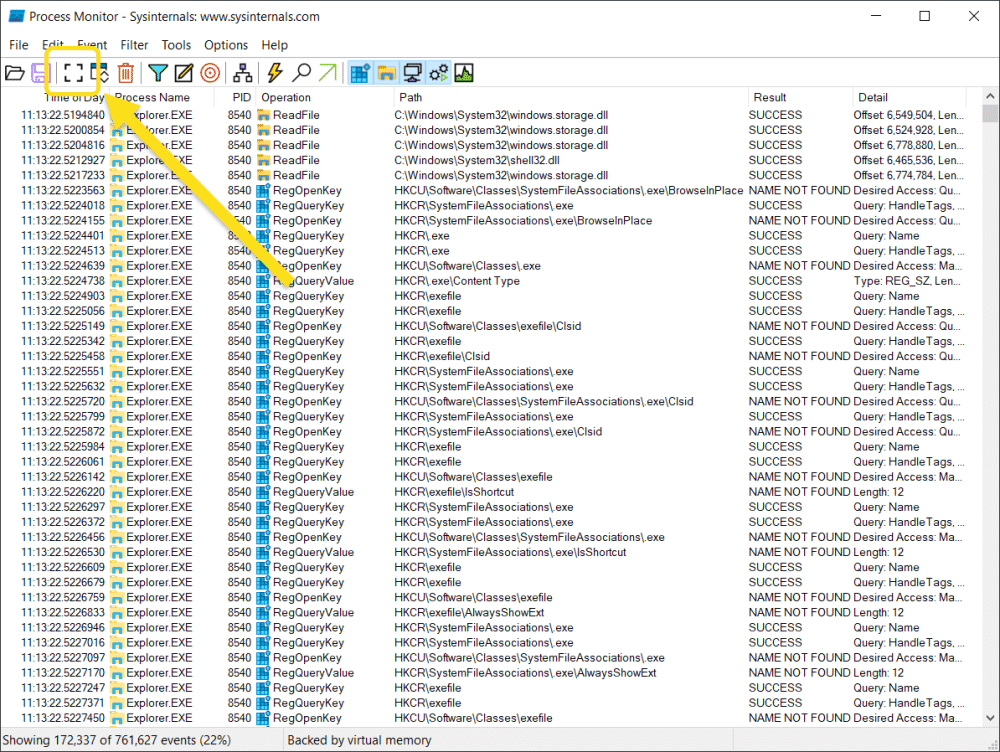This screenshot has width=1000, height=752.
Task: Select path HKCR\SystemFileAssociations\.exe\AlwaysShowExt
Action: click(x=525, y=673)
